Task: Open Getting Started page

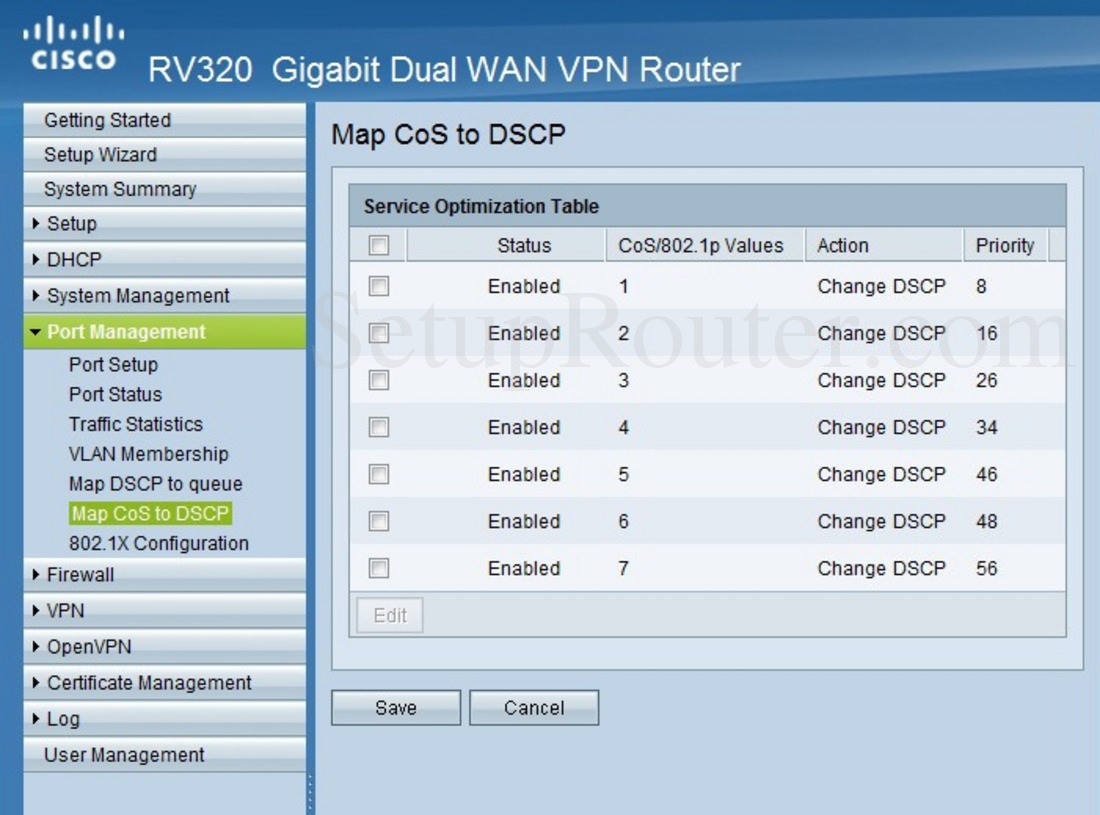Action: [164, 120]
